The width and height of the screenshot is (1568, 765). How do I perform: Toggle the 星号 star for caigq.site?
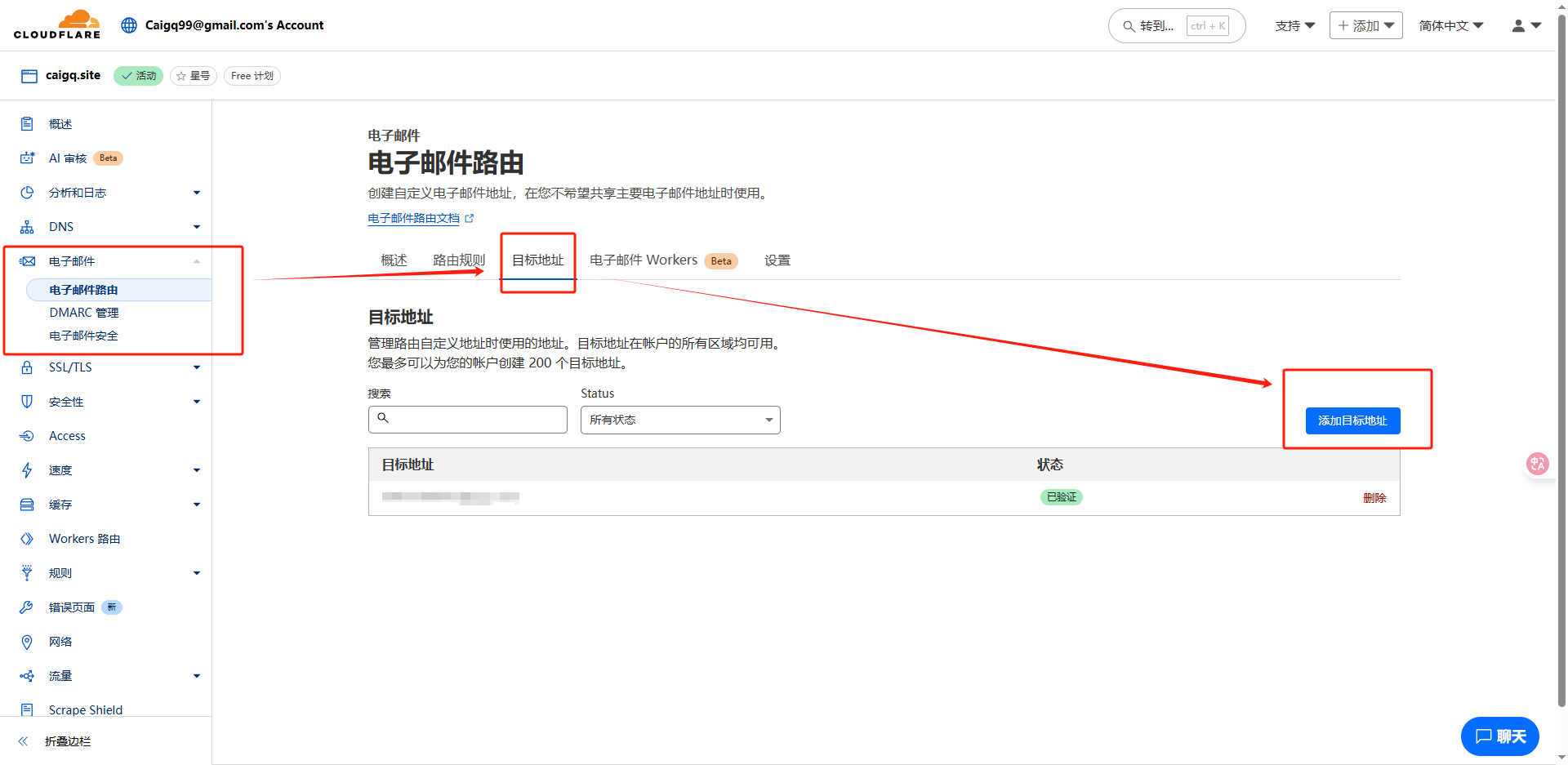tap(194, 76)
